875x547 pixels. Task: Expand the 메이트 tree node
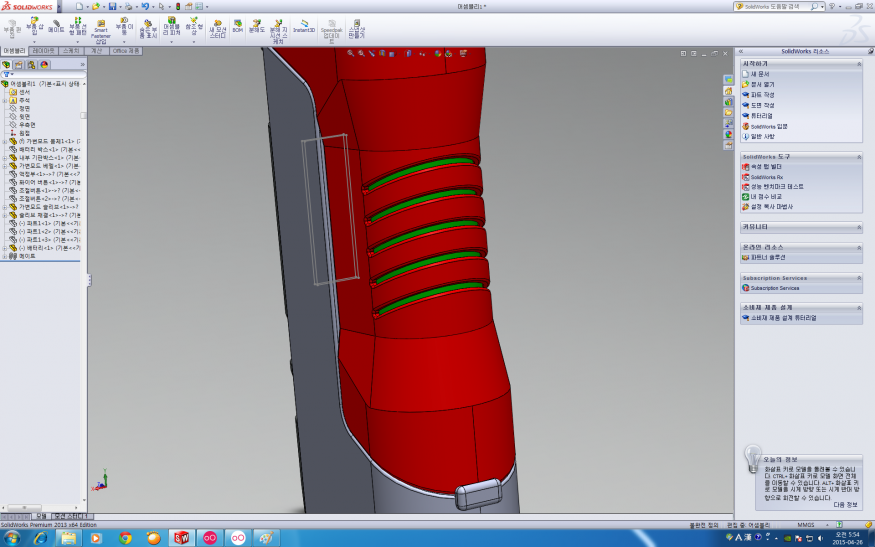click(5, 256)
